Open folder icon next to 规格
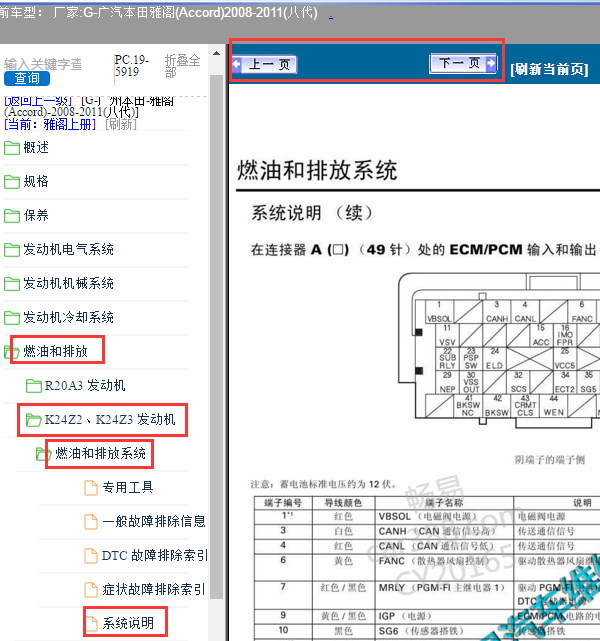This screenshot has height=641, width=600. (x=12, y=182)
